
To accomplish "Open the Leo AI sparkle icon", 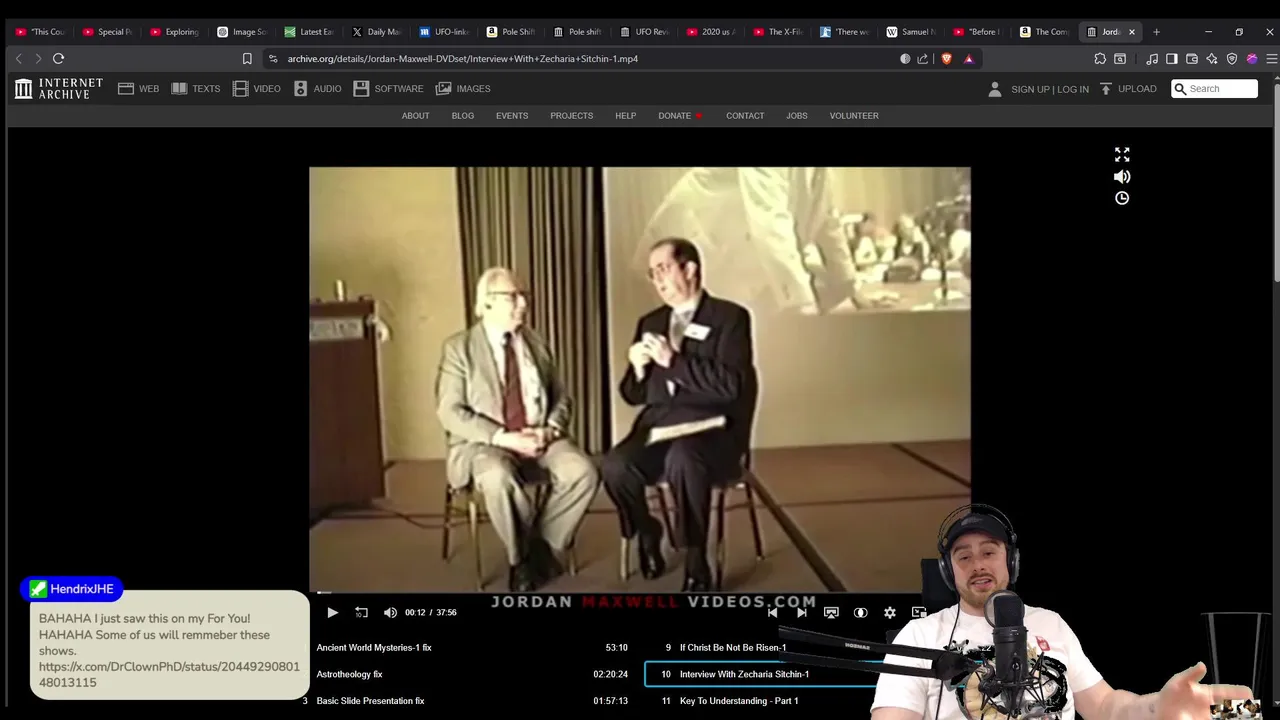I will coord(1212,59).
